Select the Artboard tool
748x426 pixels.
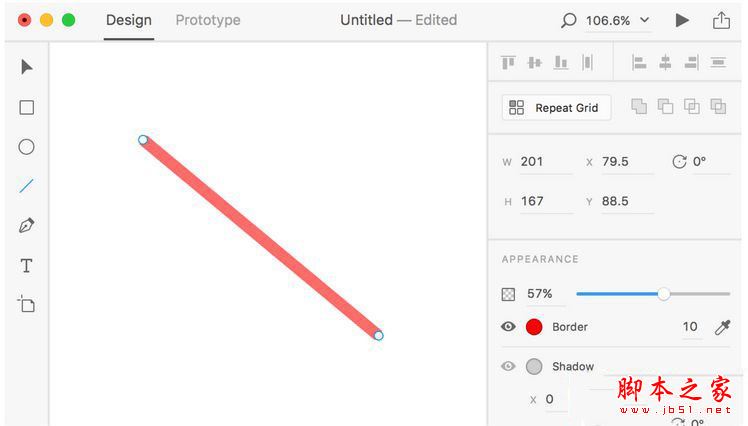coord(27,304)
